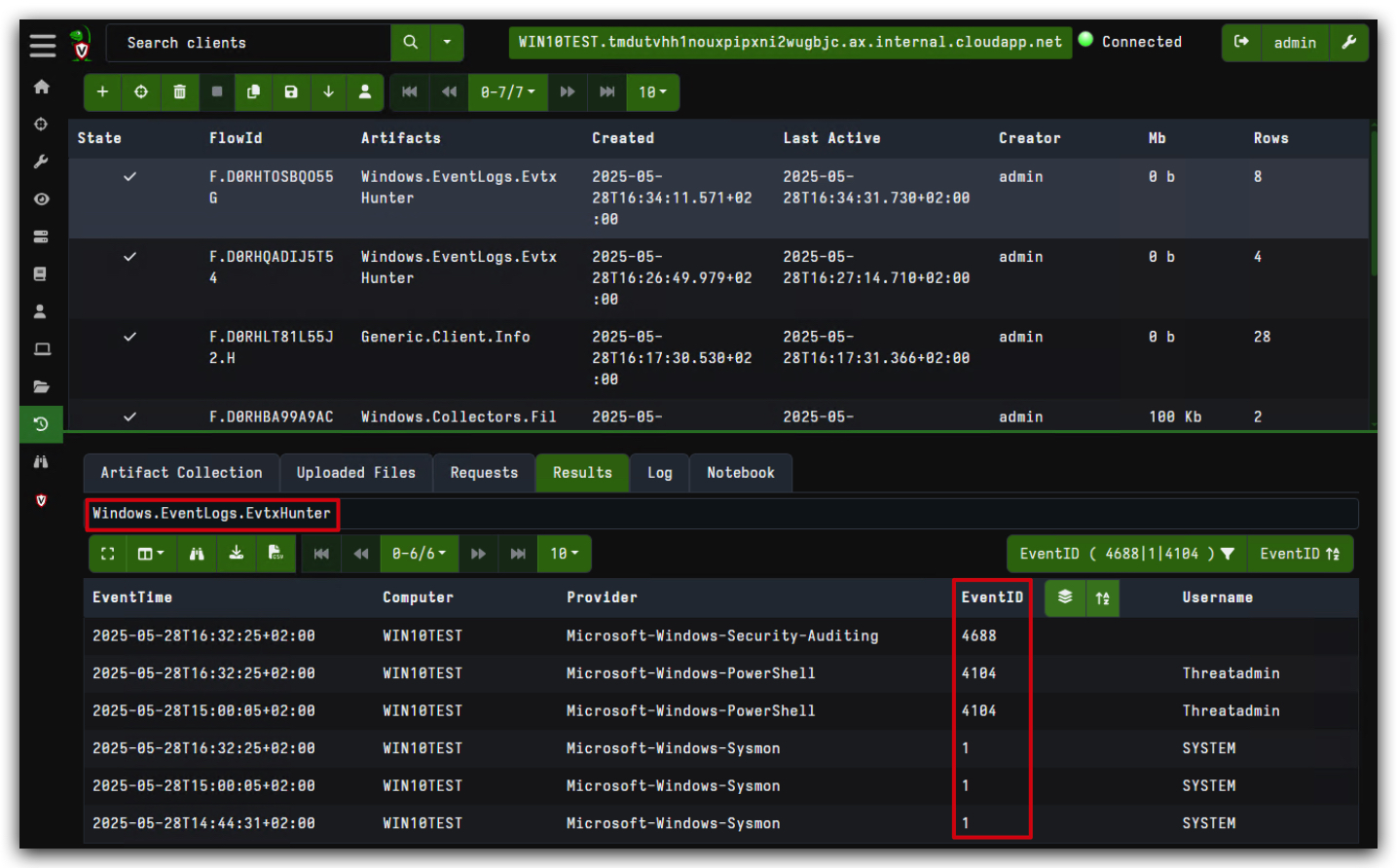The height and width of the screenshot is (868, 1397).
Task: Copy the selected collection
Action: point(253,91)
